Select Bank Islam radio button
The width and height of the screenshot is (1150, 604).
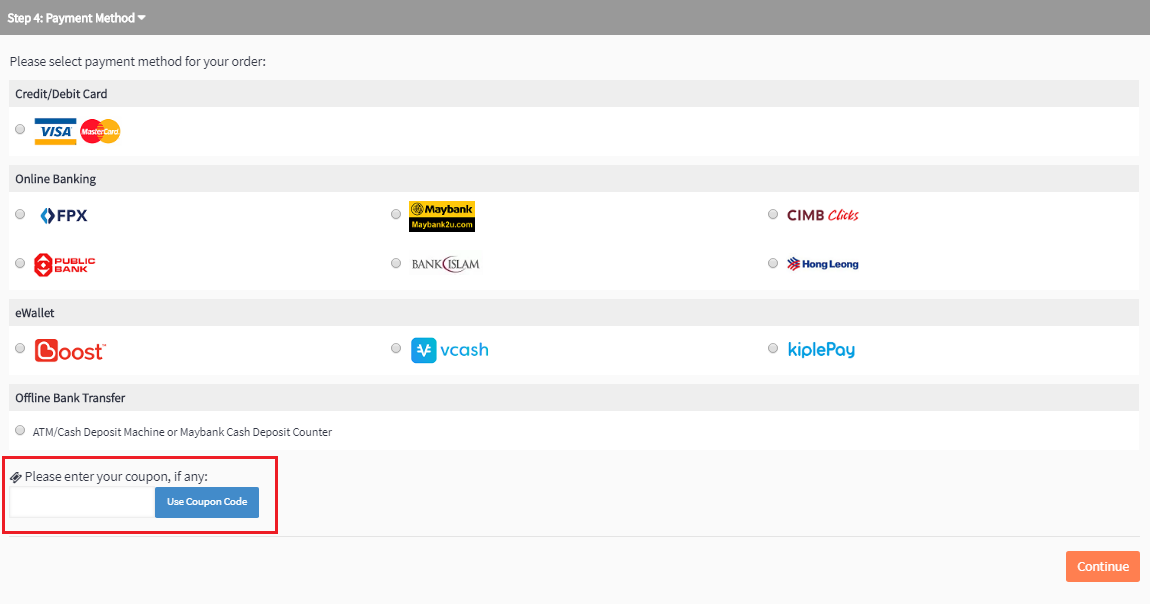click(396, 263)
